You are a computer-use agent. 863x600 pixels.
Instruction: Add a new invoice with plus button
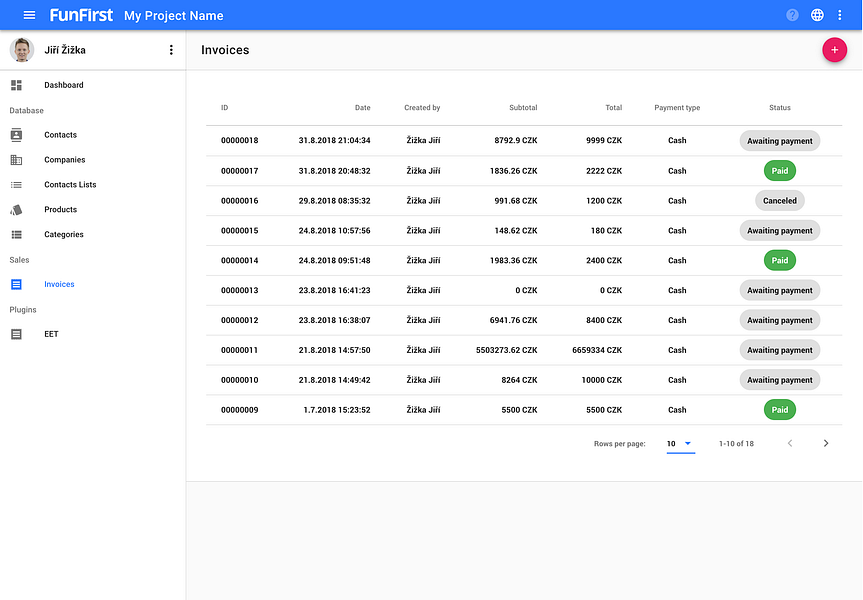click(834, 50)
